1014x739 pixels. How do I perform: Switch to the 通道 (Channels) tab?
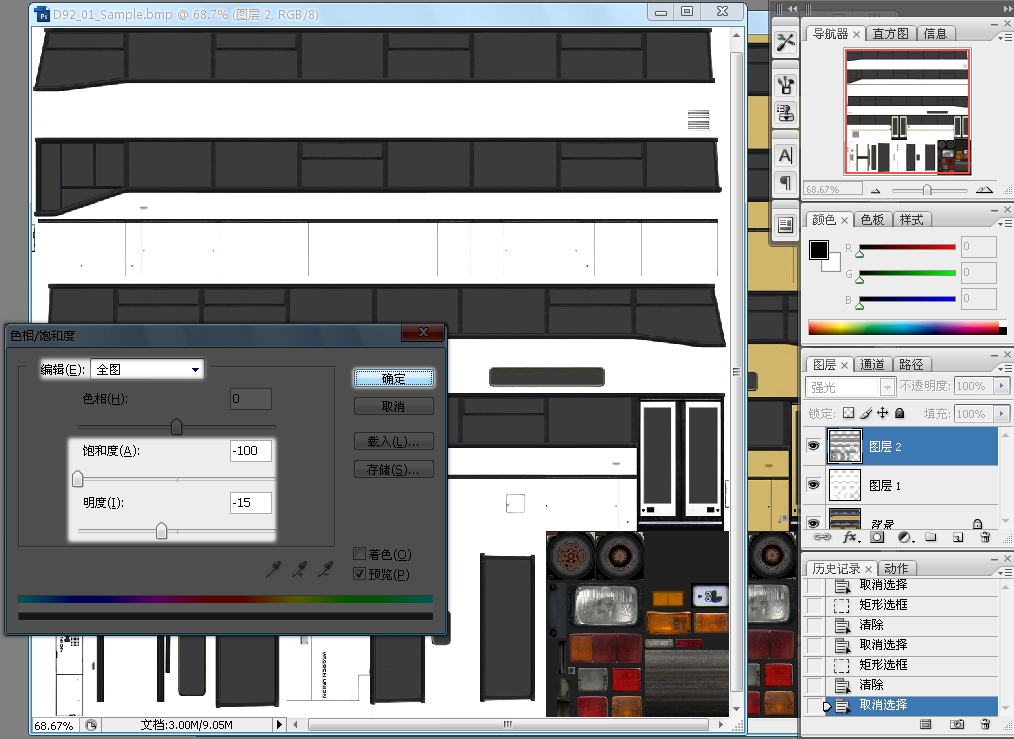(872, 365)
